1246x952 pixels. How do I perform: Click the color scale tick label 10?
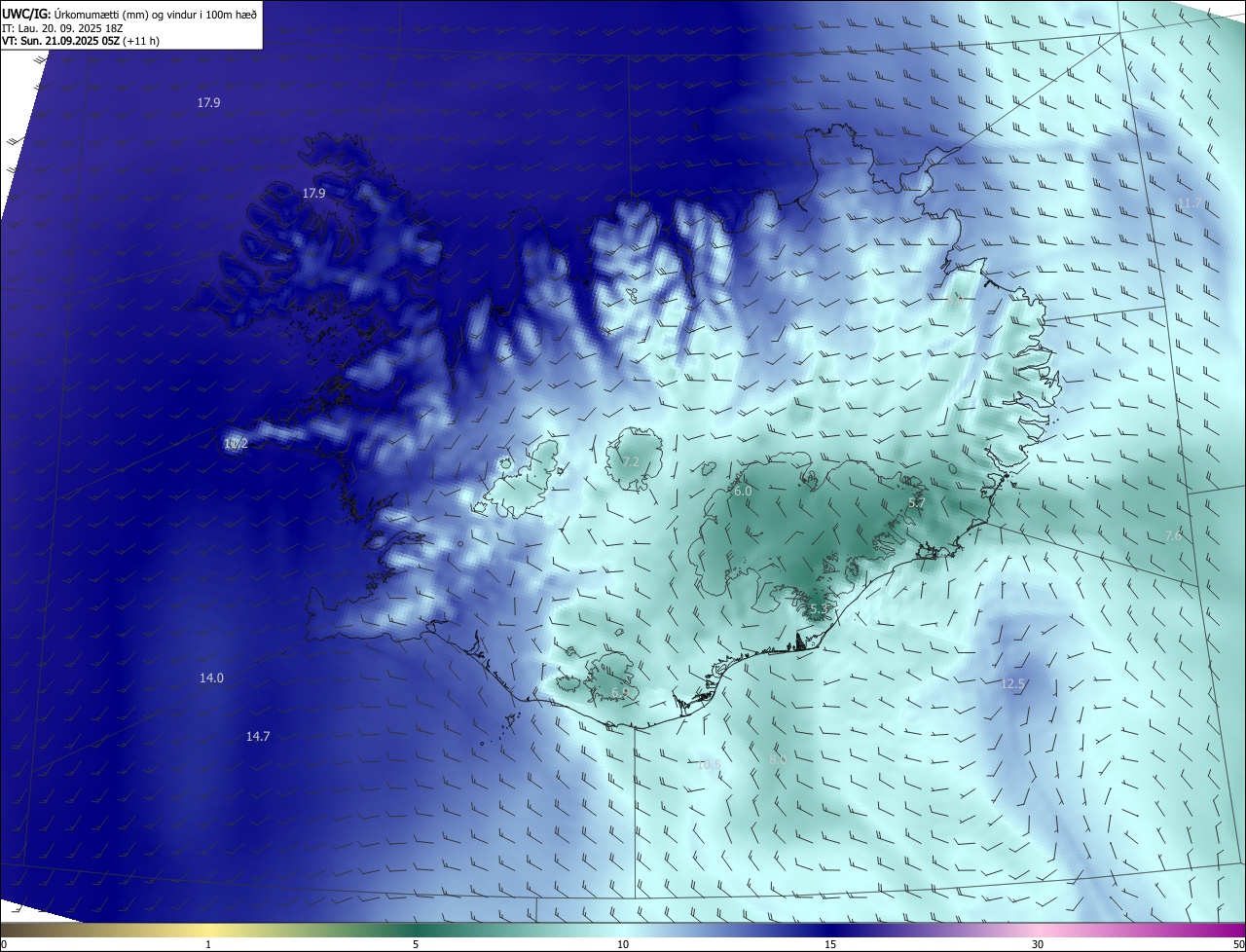point(623,944)
